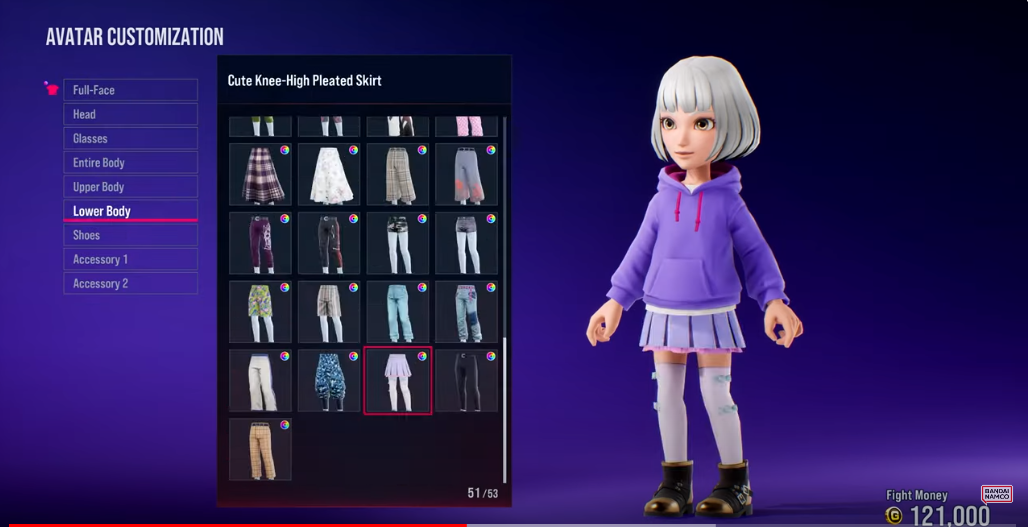
Task: Open color wheel on camo shorts thumbnail
Action: 422,219
